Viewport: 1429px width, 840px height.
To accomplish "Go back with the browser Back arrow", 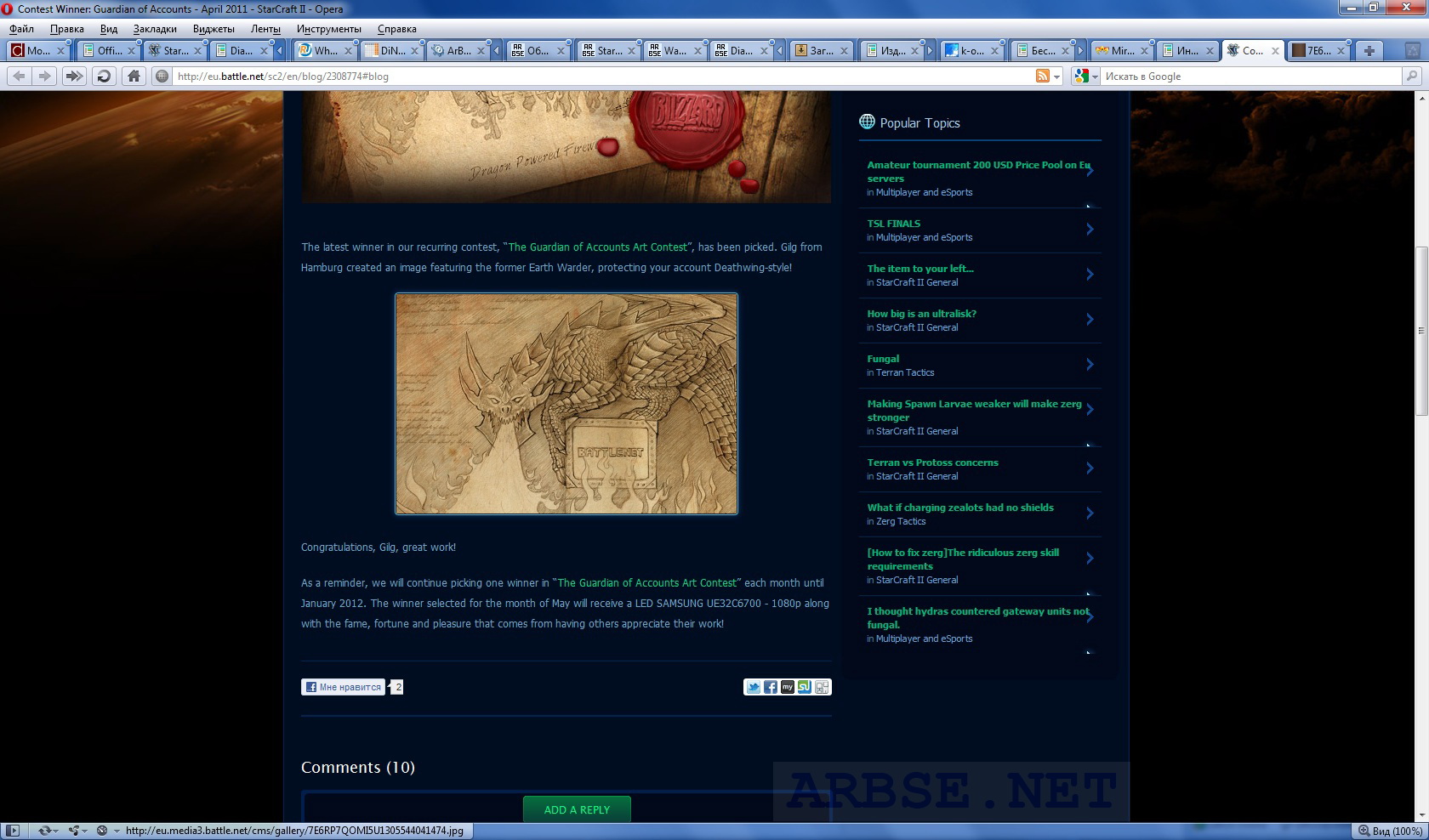I will coord(19,76).
